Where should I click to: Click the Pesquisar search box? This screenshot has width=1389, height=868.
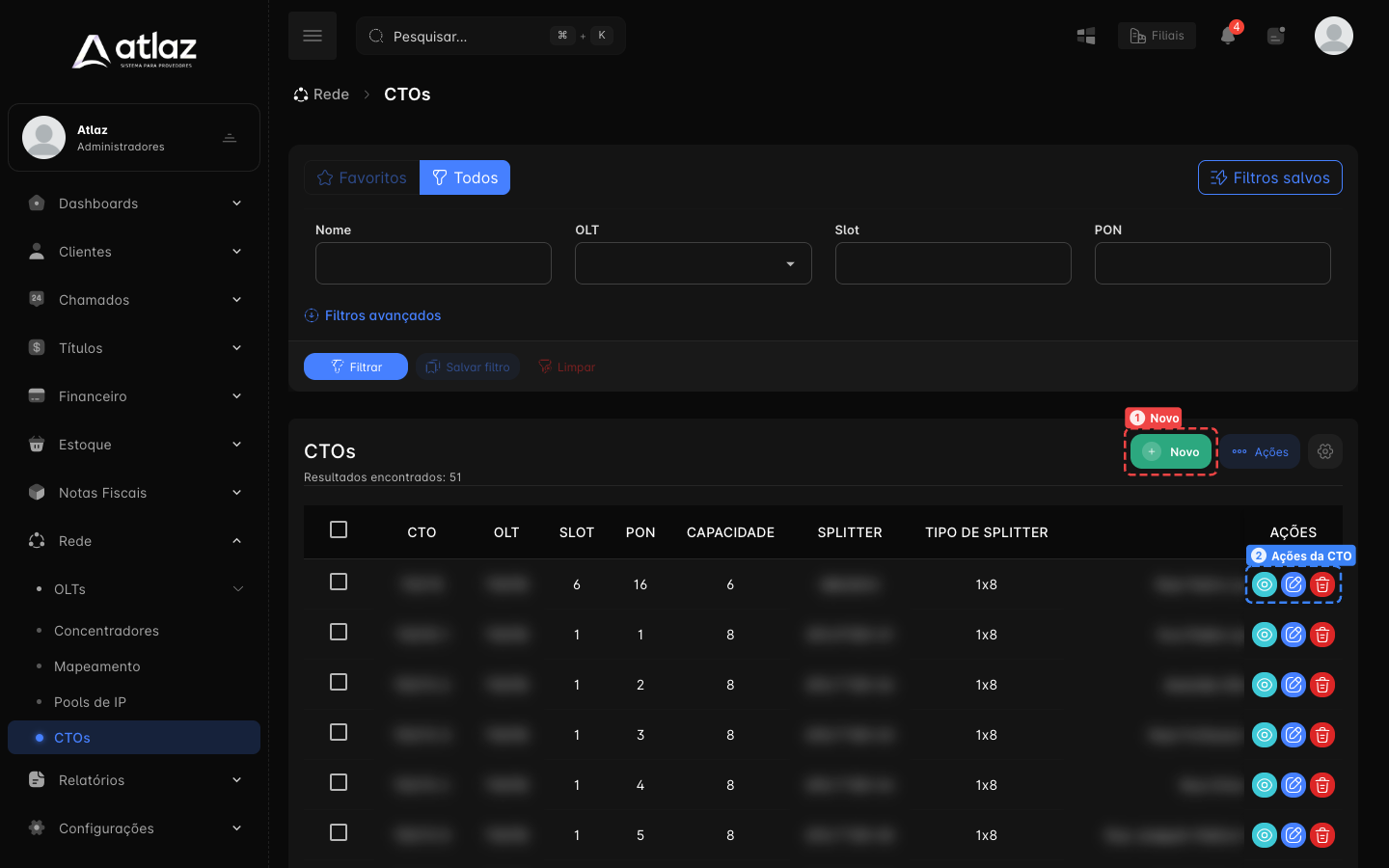pyautogui.click(x=491, y=36)
